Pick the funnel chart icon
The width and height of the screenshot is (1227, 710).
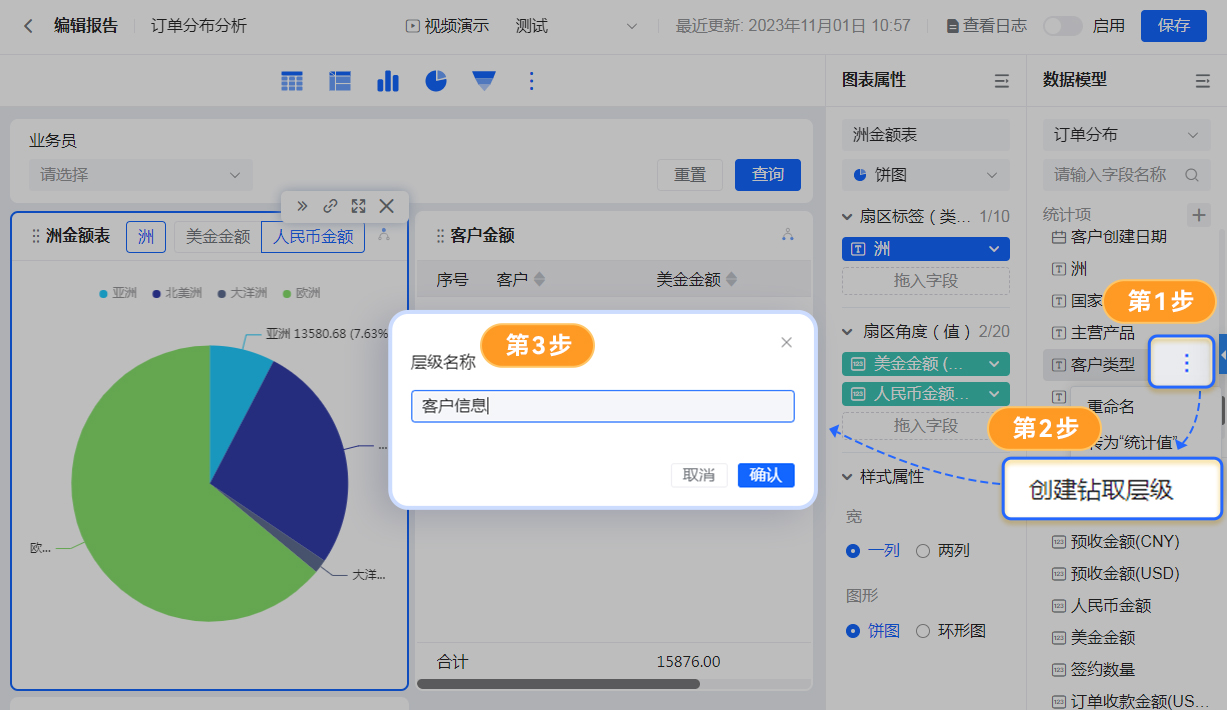484,81
